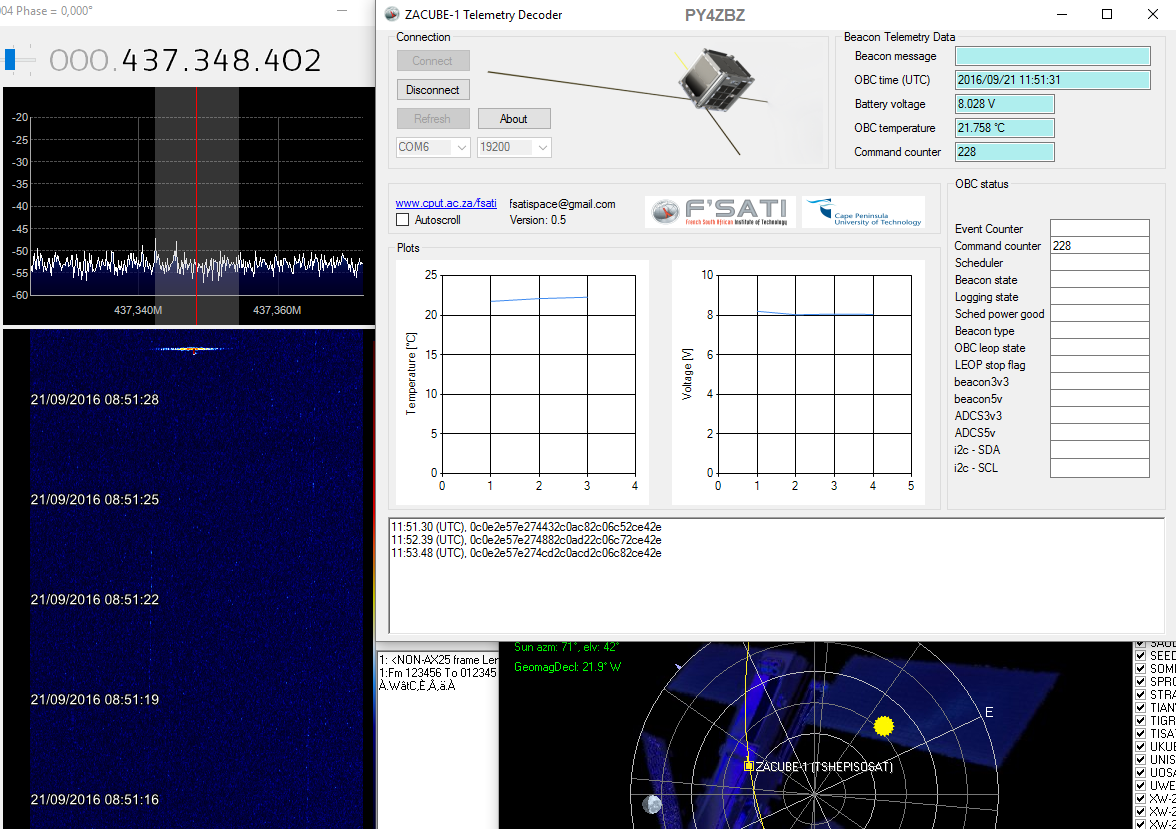The width and height of the screenshot is (1176, 829).
Task: Maximize the ZACUBE-1 Telemetry Decoder window
Action: (x=1107, y=14)
